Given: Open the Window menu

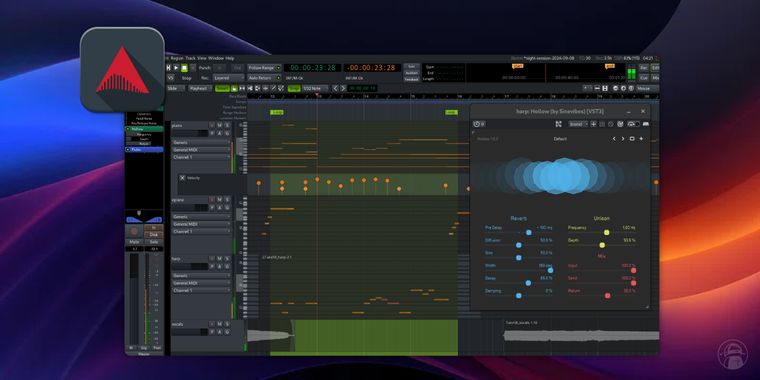Looking at the screenshot, I should (x=216, y=58).
